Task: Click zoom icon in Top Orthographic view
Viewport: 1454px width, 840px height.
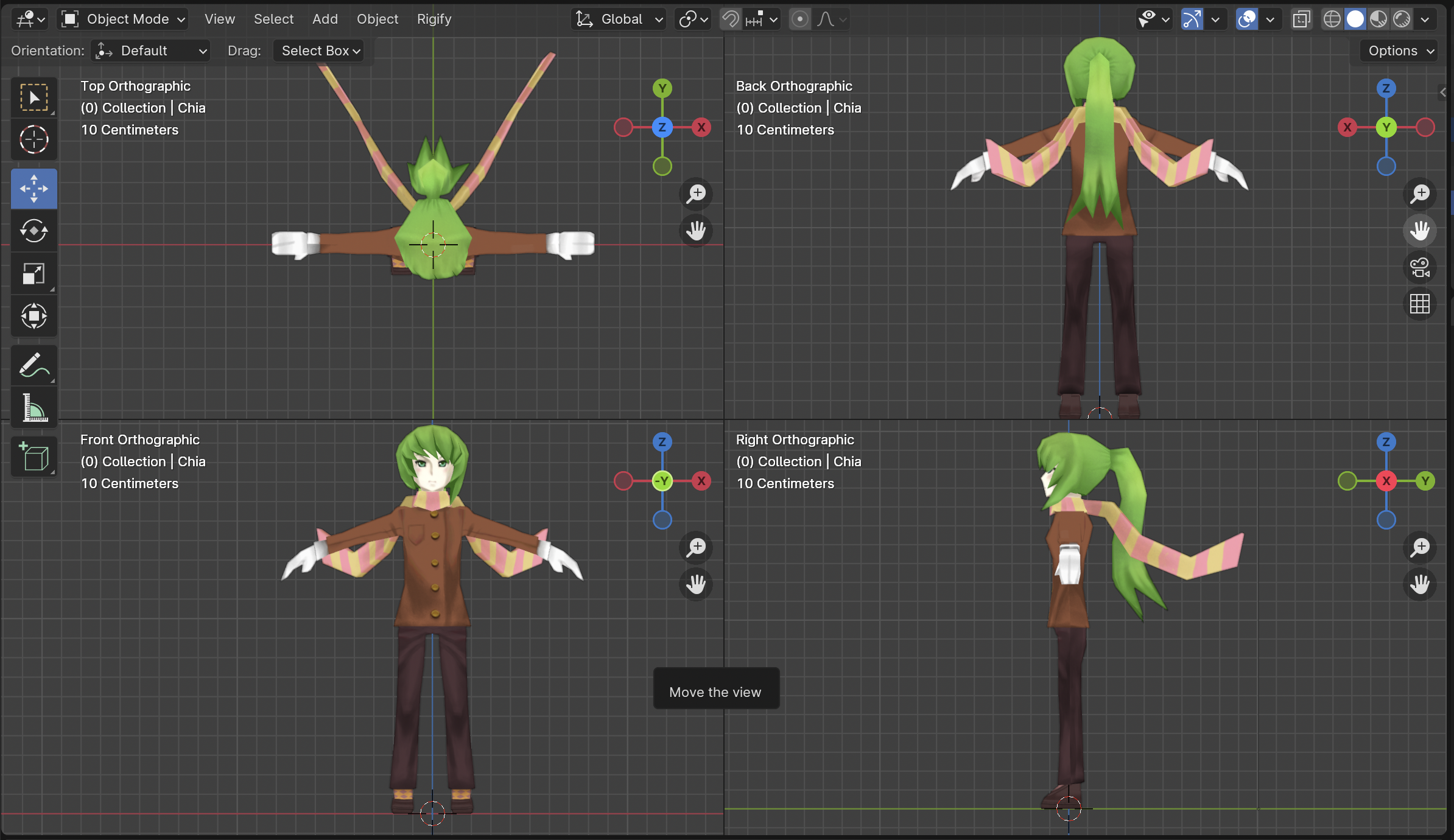Action: tap(696, 194)
